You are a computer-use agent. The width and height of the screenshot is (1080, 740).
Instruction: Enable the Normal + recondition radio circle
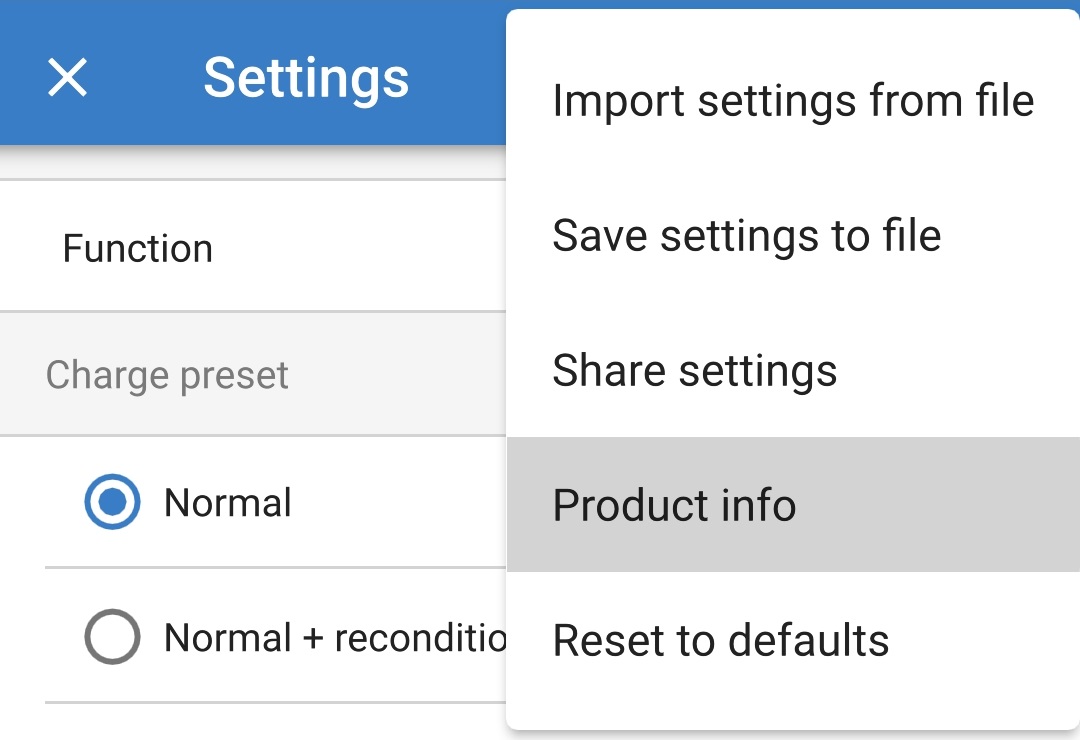point(112,637)
